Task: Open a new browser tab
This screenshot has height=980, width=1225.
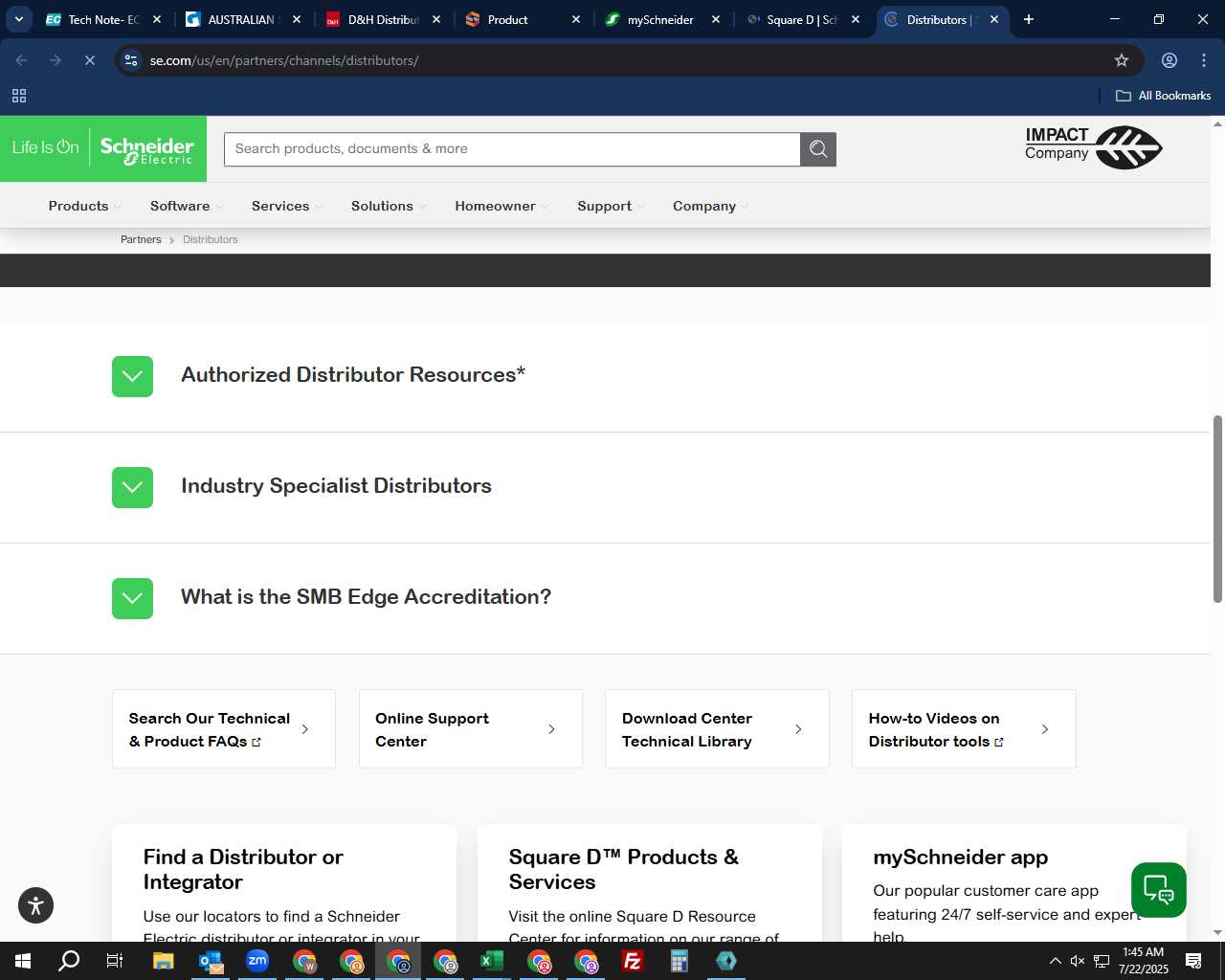Action: pos(1029,19)
